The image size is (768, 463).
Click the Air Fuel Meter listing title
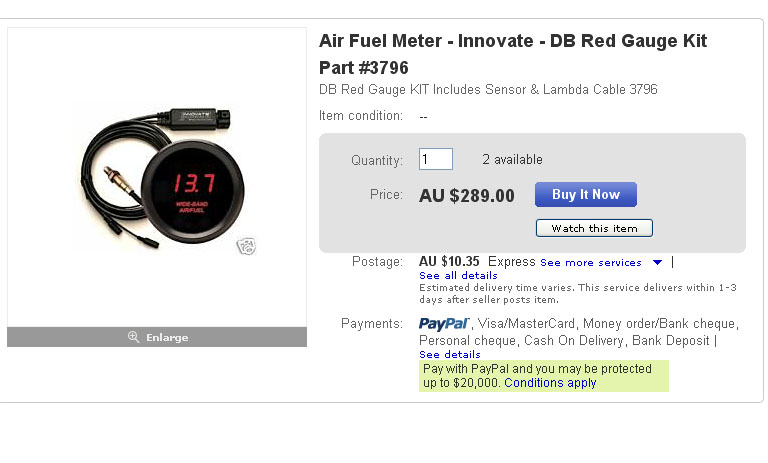pyautogui.click(x=513, y=54)
